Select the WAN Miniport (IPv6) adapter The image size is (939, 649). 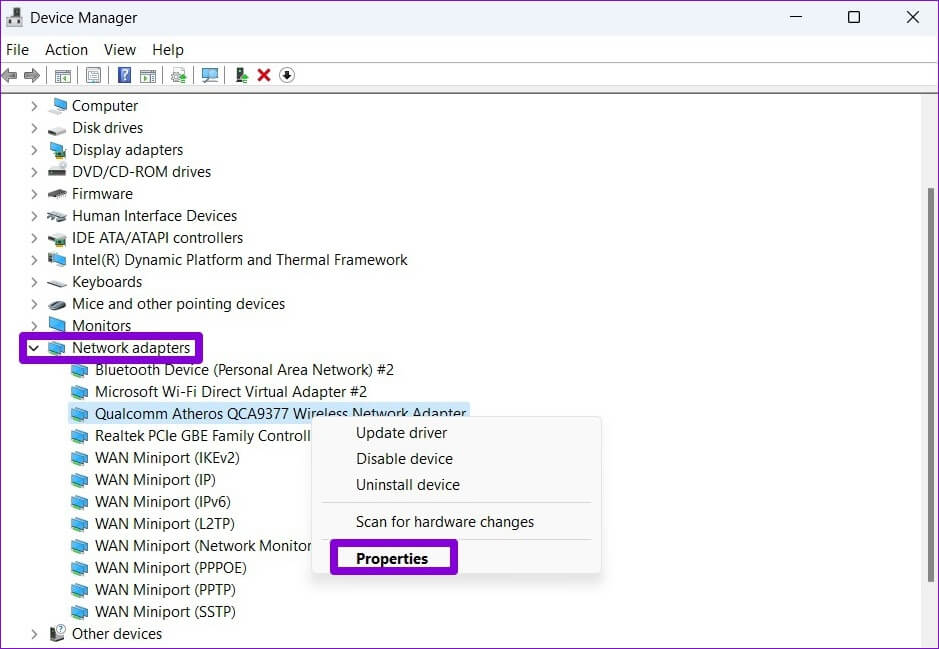coord(162,502)
